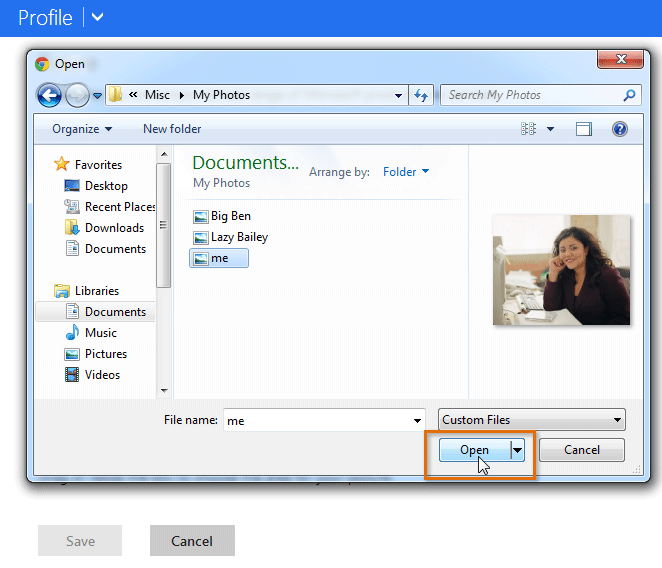
Task: Click Cancel in the Open dialog
Action: coord(582,450)
